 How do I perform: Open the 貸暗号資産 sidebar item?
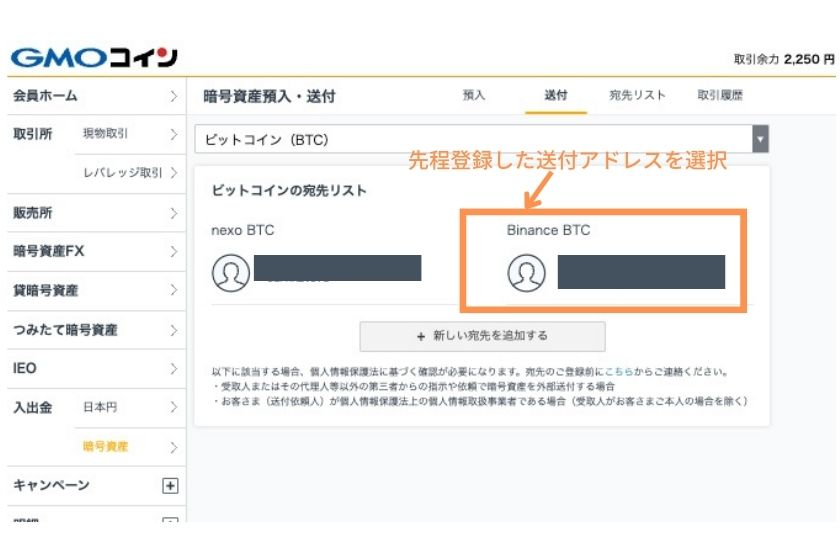tap(96, 290)
